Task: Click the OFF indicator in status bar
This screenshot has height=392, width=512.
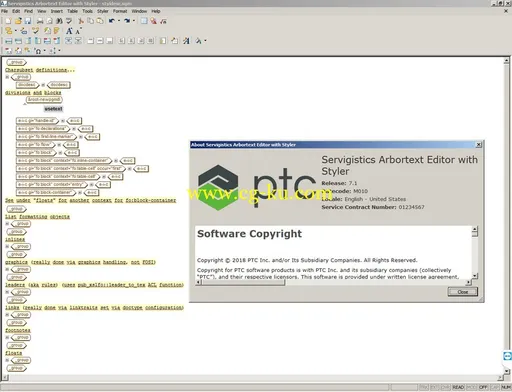Action: 483,387
